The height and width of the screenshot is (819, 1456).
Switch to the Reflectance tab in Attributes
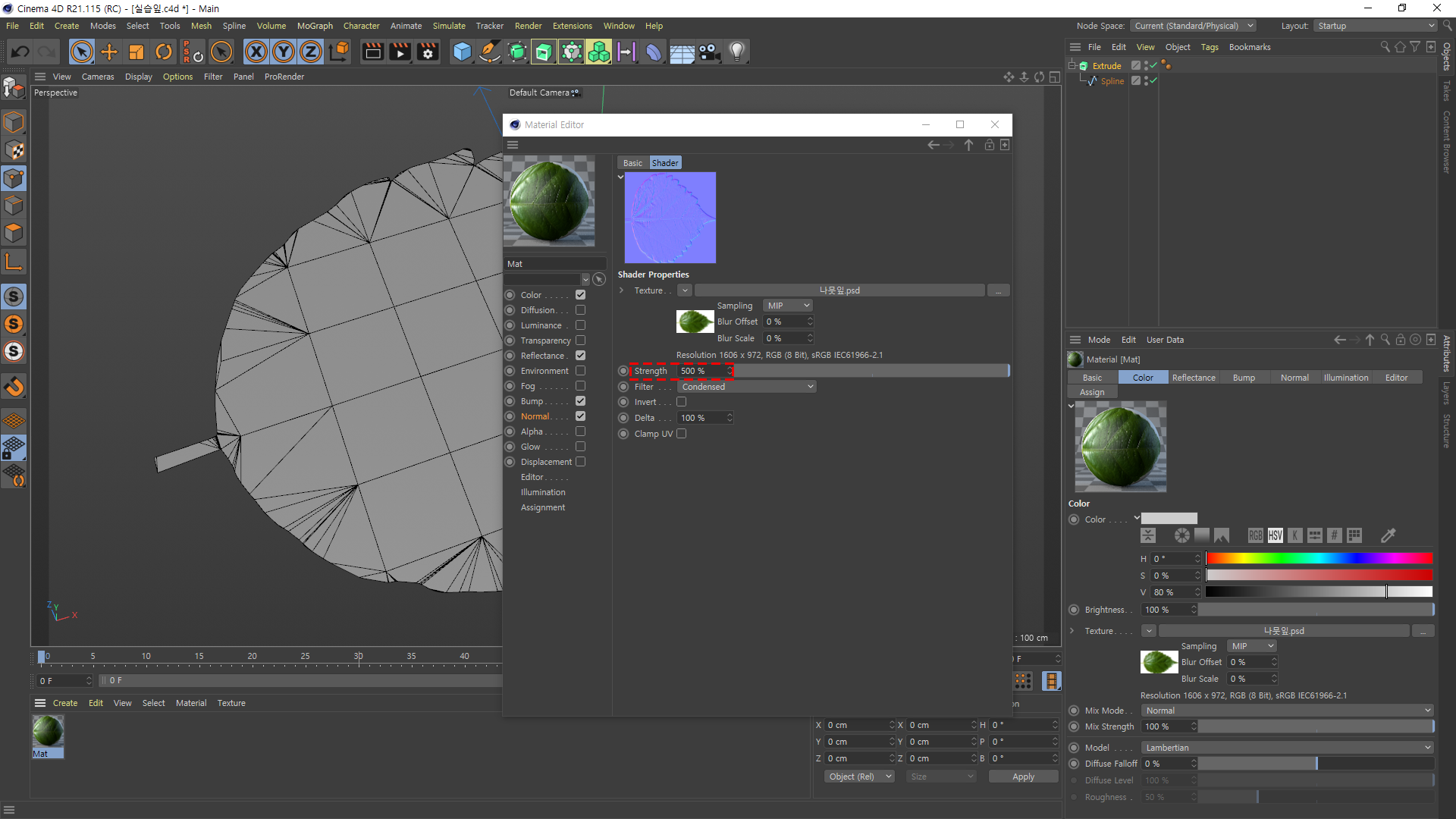pos(1193,378)
